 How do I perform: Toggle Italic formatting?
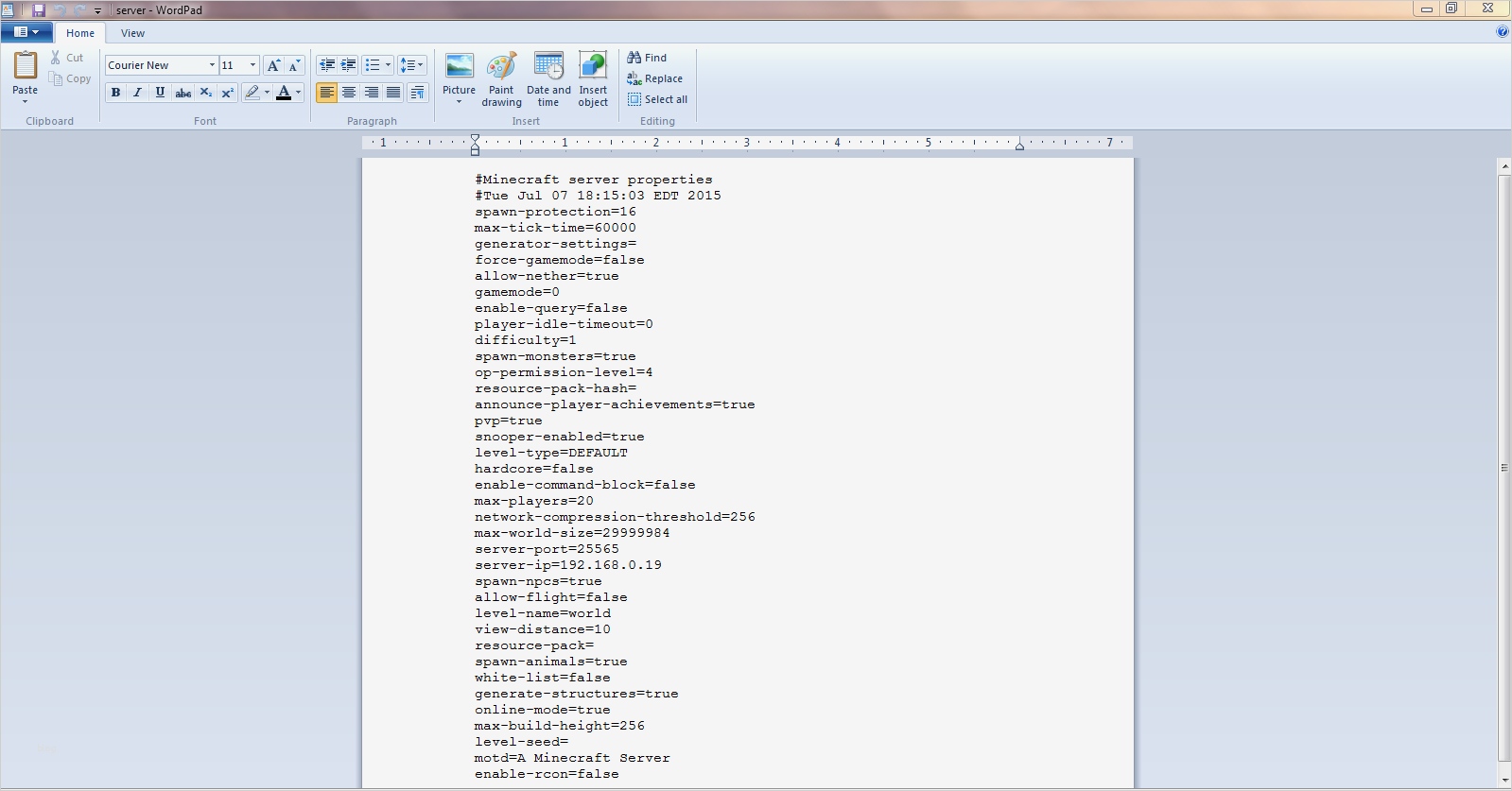[x=138, y=93]
